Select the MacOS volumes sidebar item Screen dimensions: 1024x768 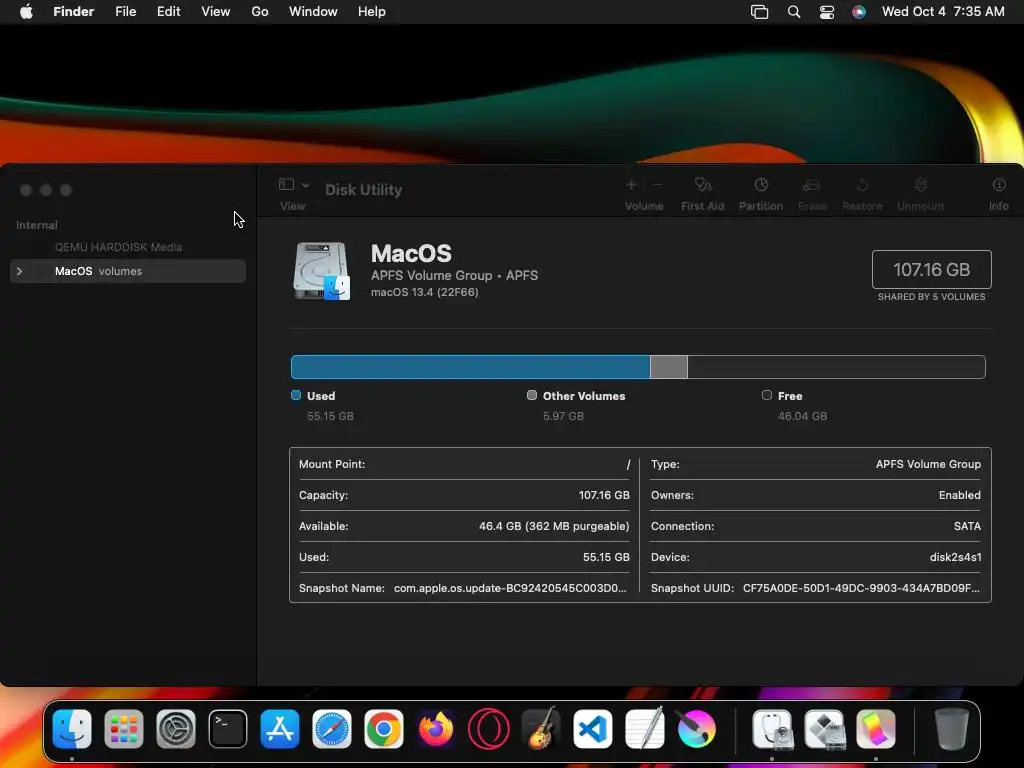click(x=128, y=271)
